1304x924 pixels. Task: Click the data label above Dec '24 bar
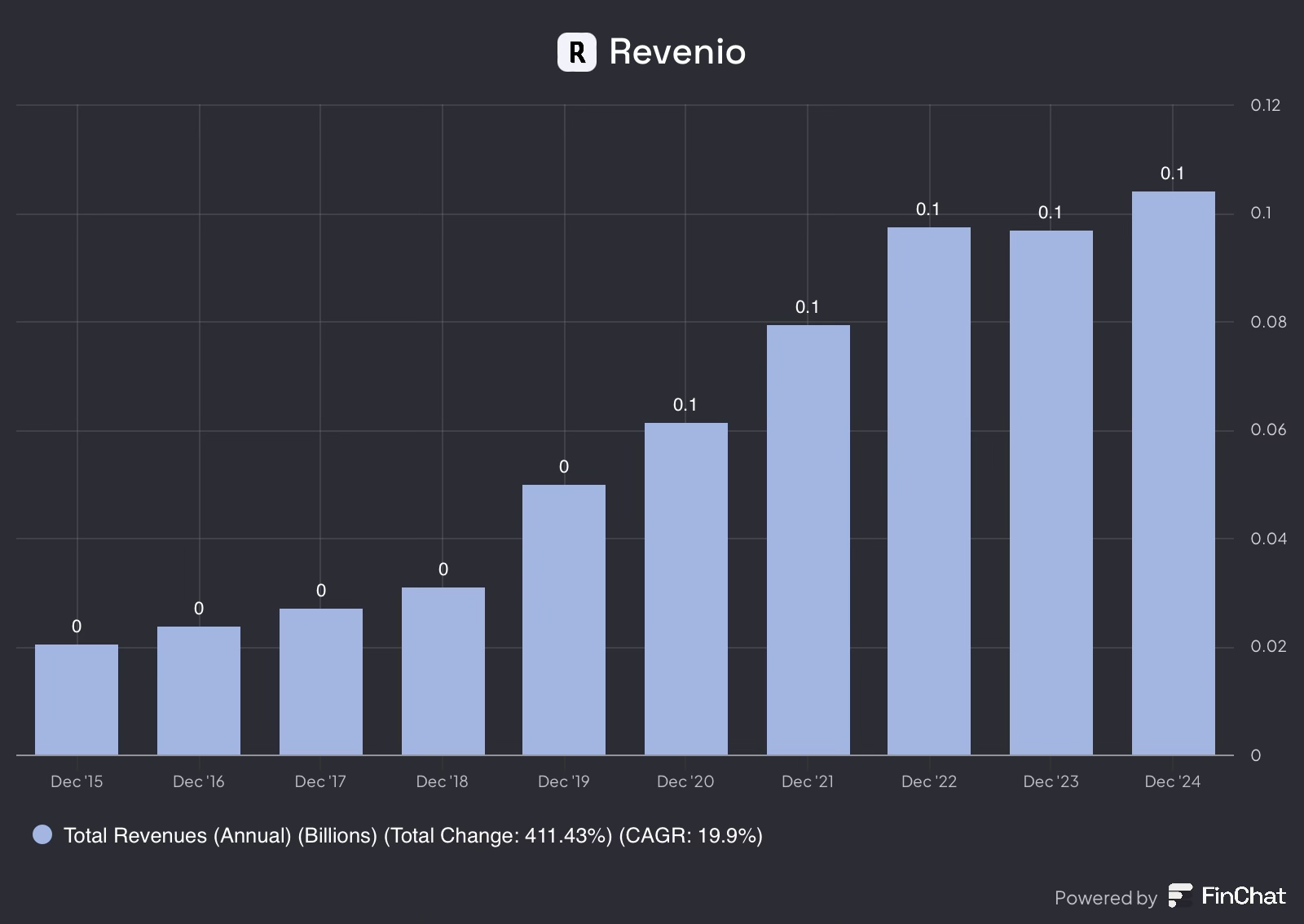(1172, 174)
